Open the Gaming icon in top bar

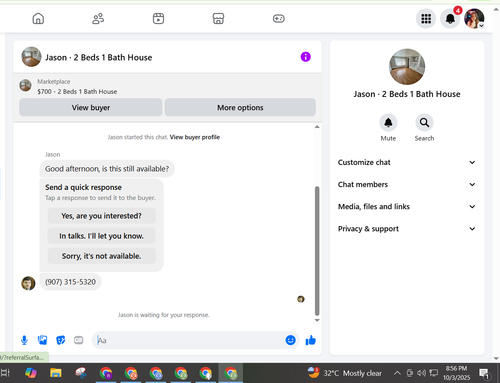279,19
